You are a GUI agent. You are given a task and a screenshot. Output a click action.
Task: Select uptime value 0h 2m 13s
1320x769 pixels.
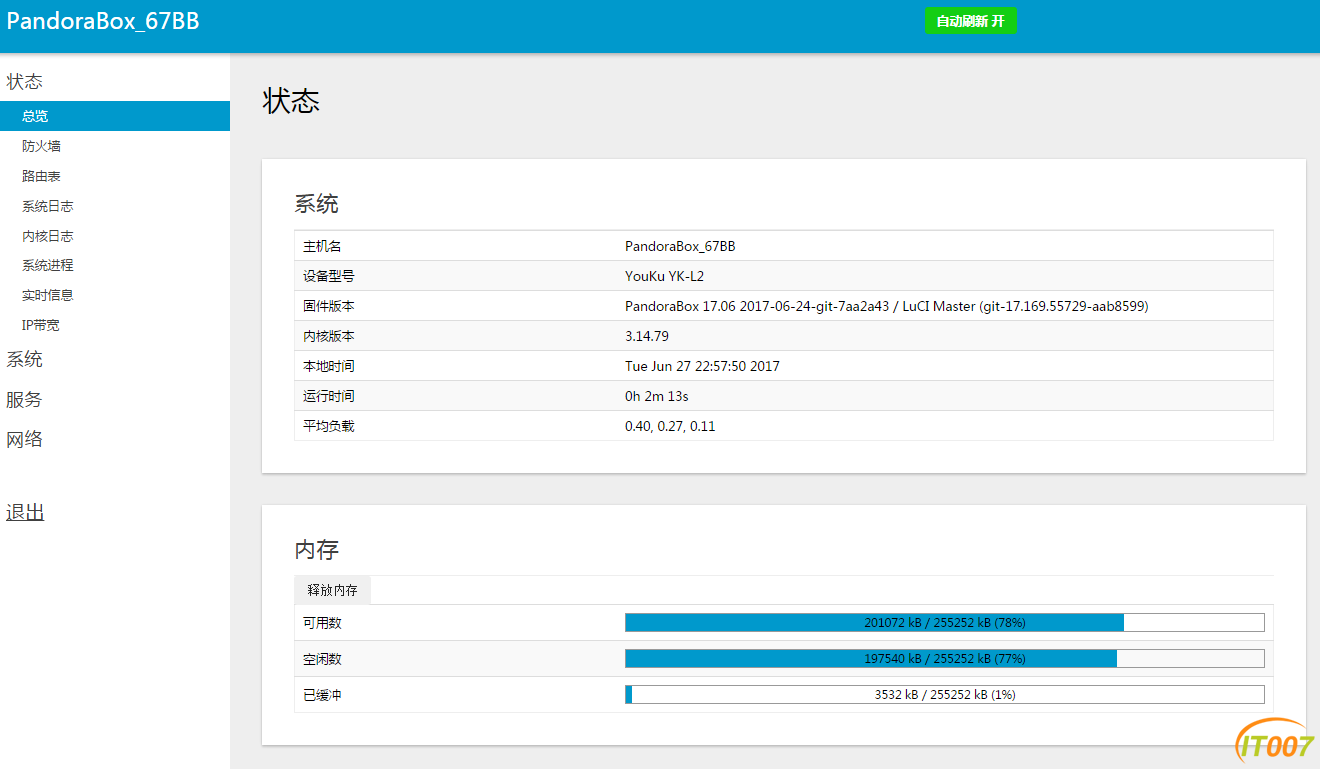pyautogui.click(x=657, y=396)
